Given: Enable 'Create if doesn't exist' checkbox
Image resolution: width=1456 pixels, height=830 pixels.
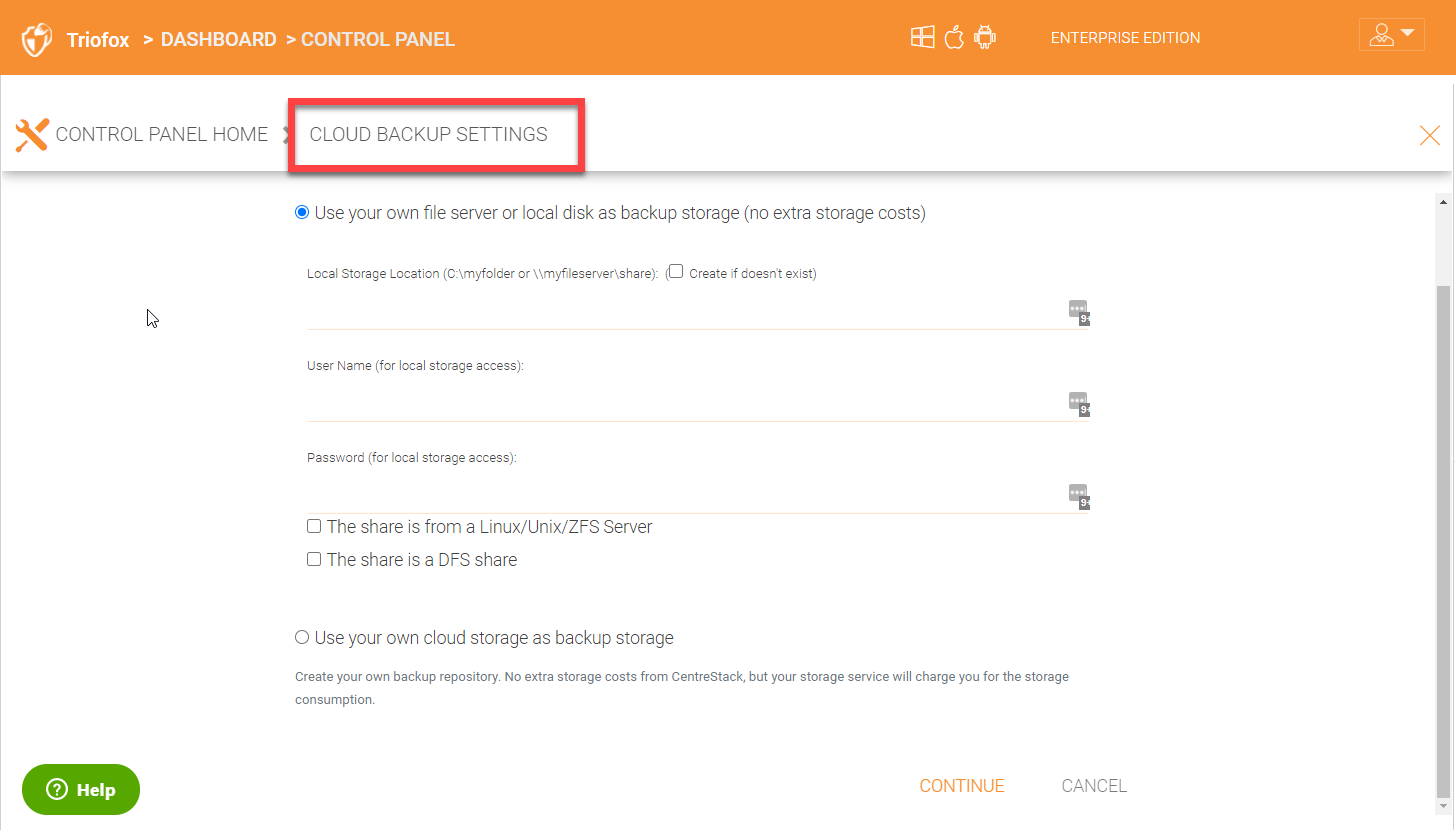Looking at the screenshot, I should [x=676, y=272].
